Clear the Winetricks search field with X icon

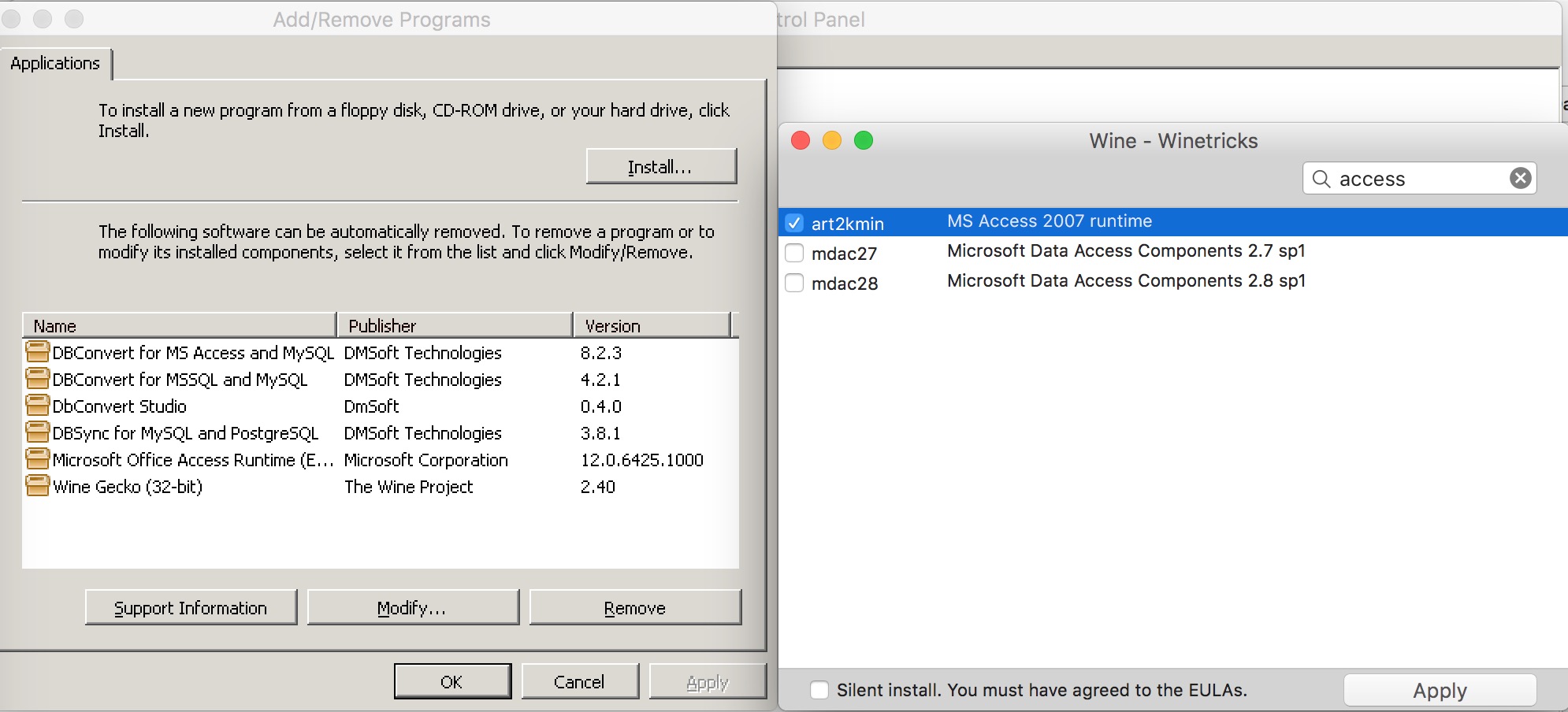(1521, 178)
